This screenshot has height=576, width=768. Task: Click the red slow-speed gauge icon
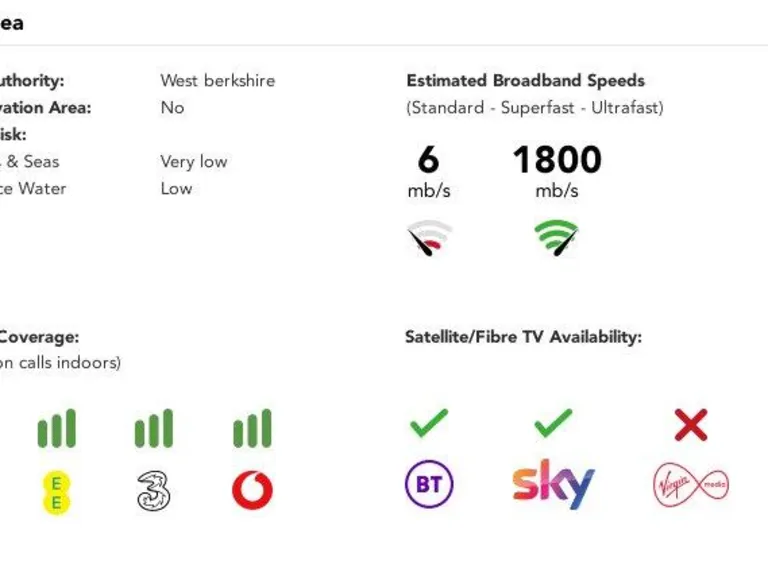click(429, 238)
